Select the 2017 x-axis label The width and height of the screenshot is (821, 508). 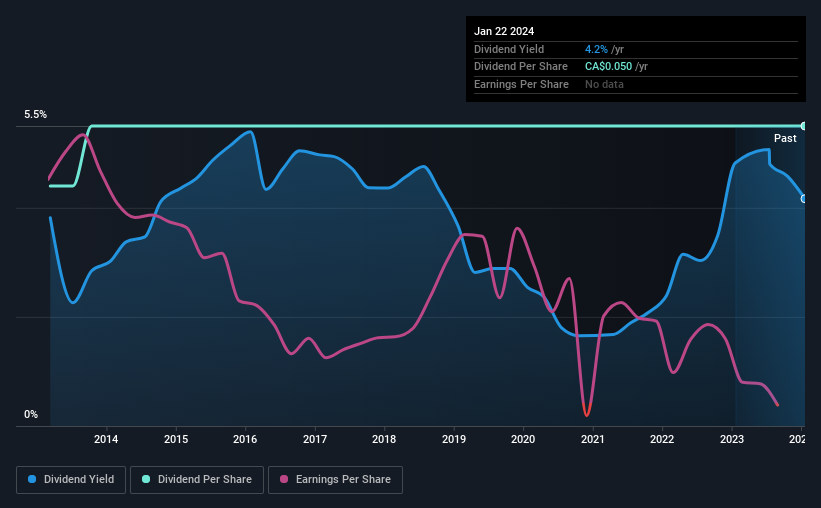point(315,439)
